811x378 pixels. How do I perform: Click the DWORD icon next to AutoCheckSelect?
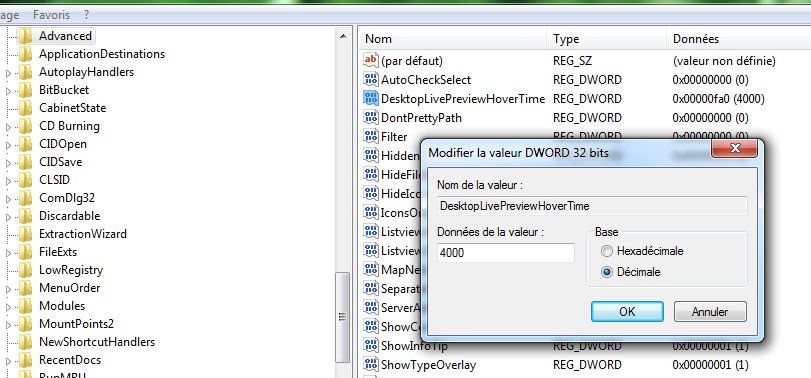[371, 80]
